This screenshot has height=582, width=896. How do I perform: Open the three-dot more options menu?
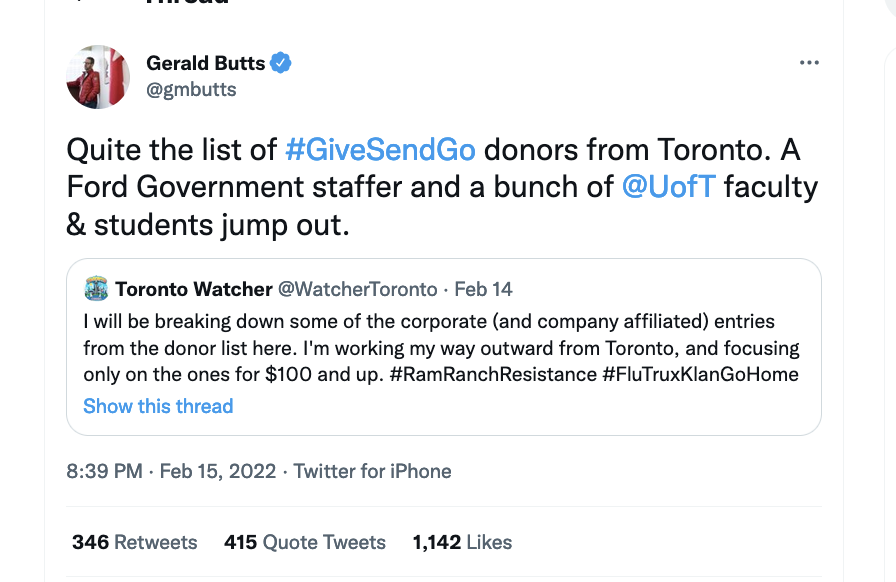click(809, 62)
